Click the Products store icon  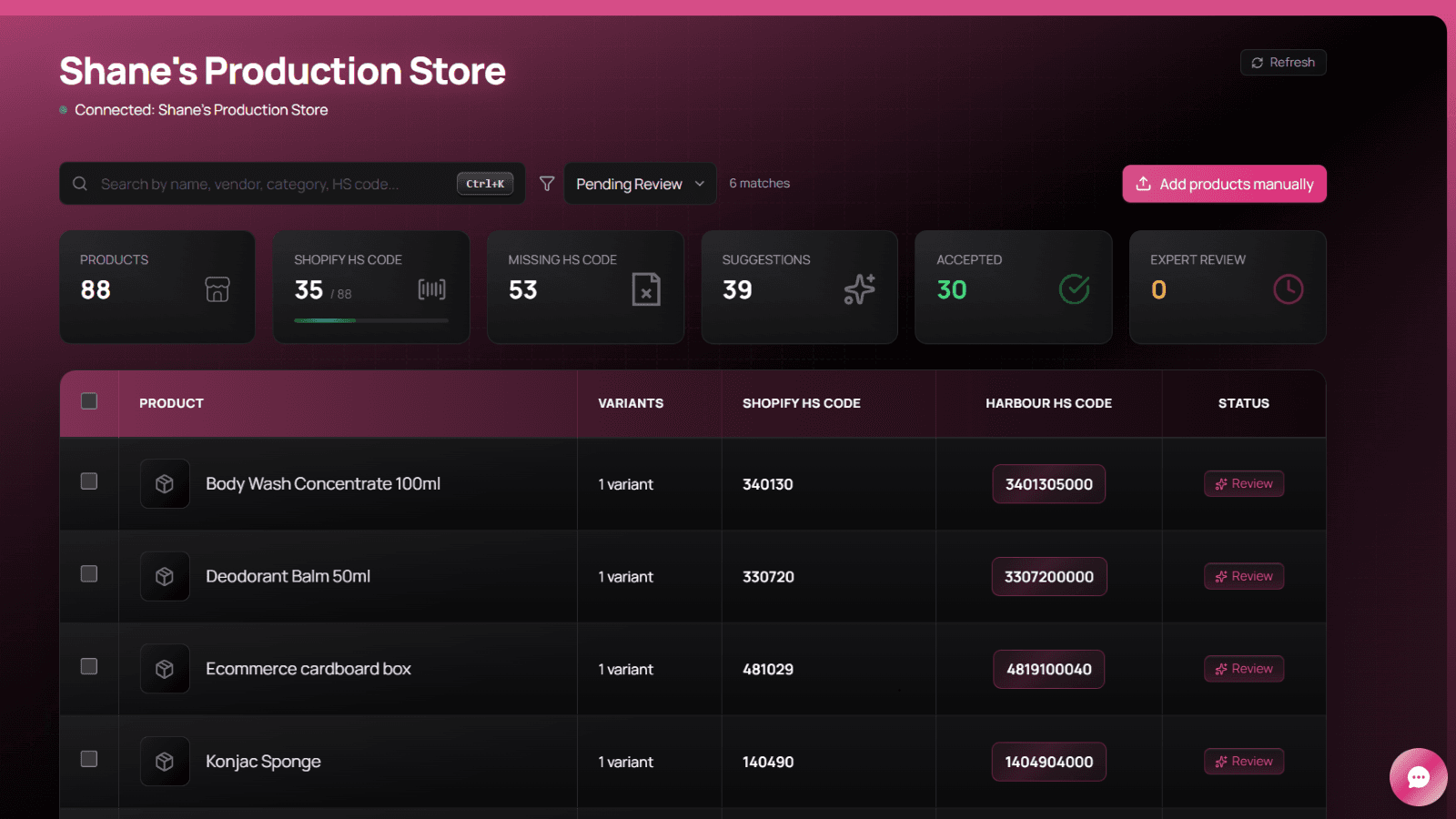217,289
